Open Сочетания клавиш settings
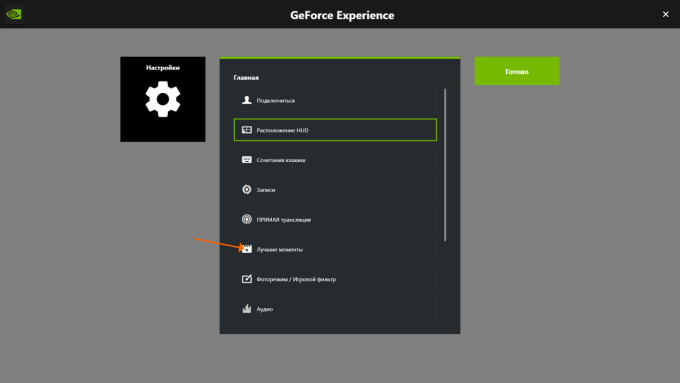 point(335,160)
